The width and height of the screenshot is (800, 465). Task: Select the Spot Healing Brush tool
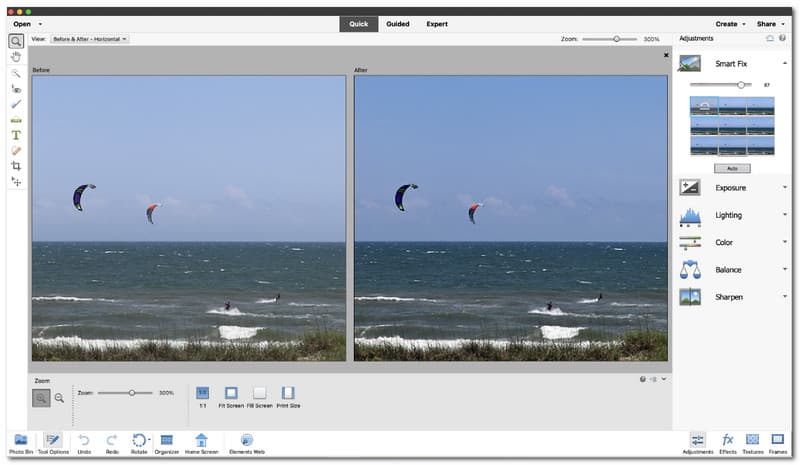point(16,151)
